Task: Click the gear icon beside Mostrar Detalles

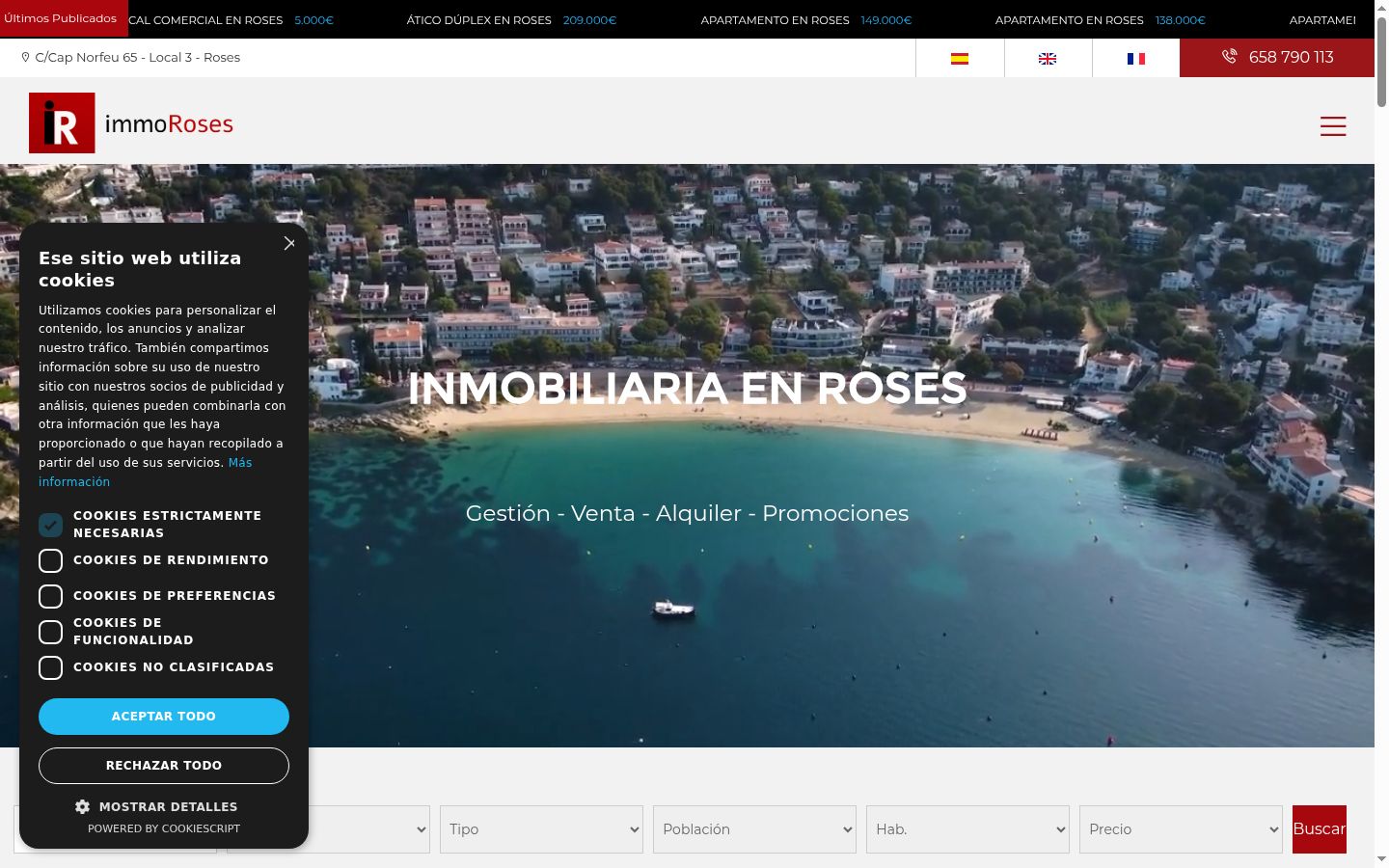Action: [82, 806]
